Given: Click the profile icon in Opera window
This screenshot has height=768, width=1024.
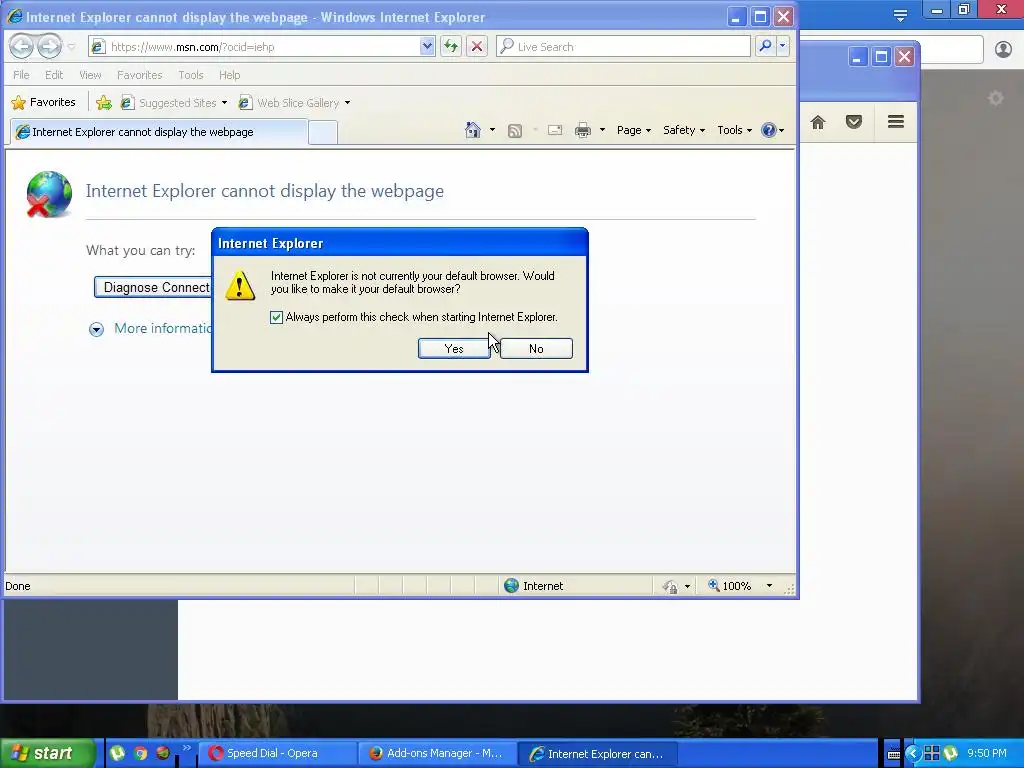Looking at the screenshot, I should click(1003, 49).
